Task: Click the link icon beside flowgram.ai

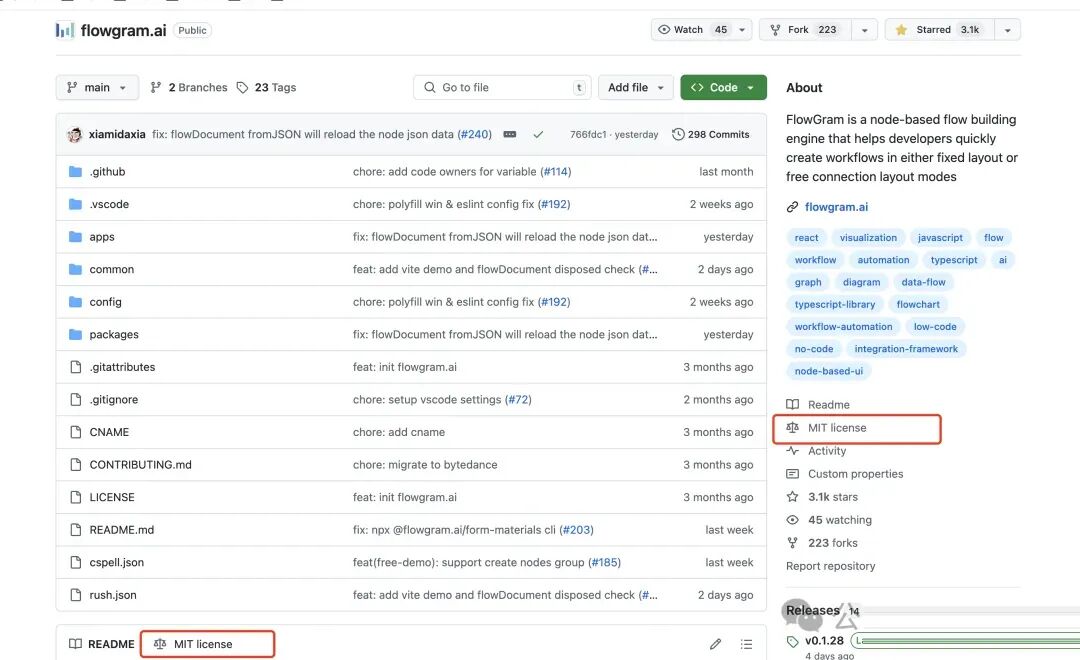Action: tap(792, 207)
